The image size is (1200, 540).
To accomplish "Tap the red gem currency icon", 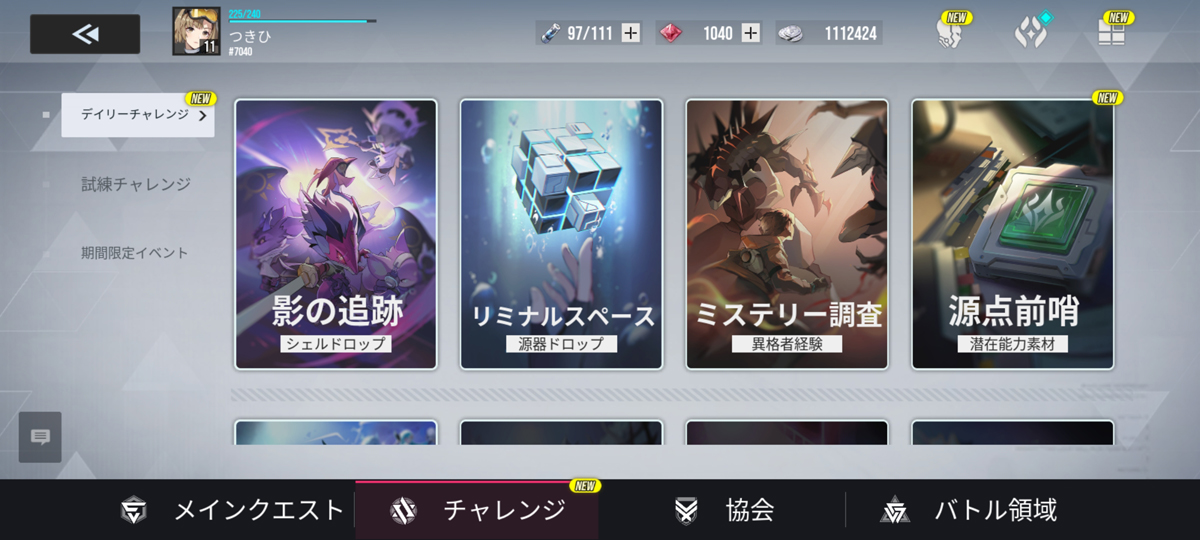I will 671,33.
